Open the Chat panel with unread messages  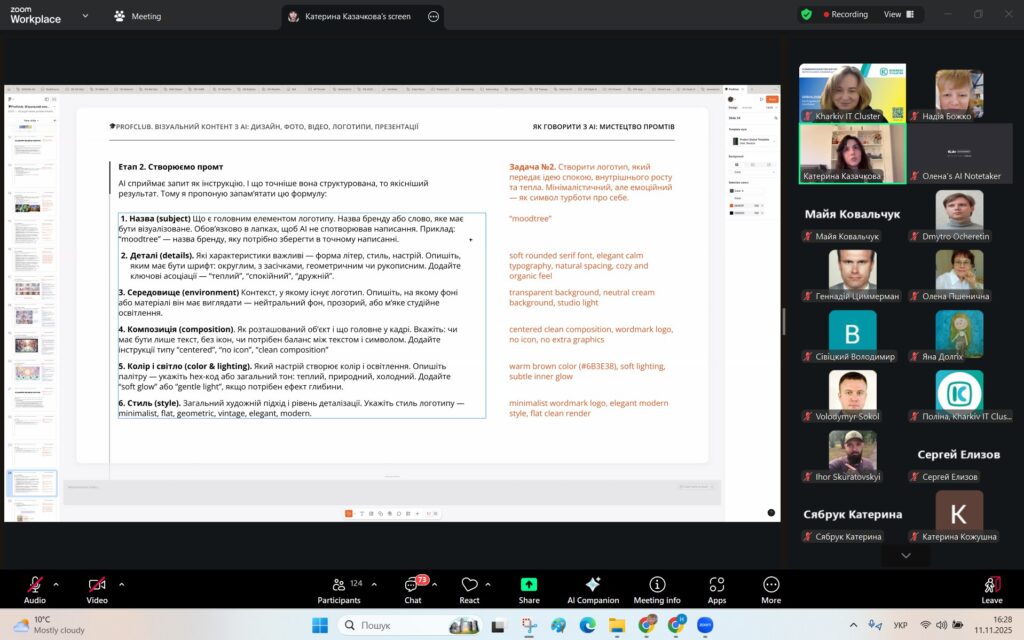[412, 585]
